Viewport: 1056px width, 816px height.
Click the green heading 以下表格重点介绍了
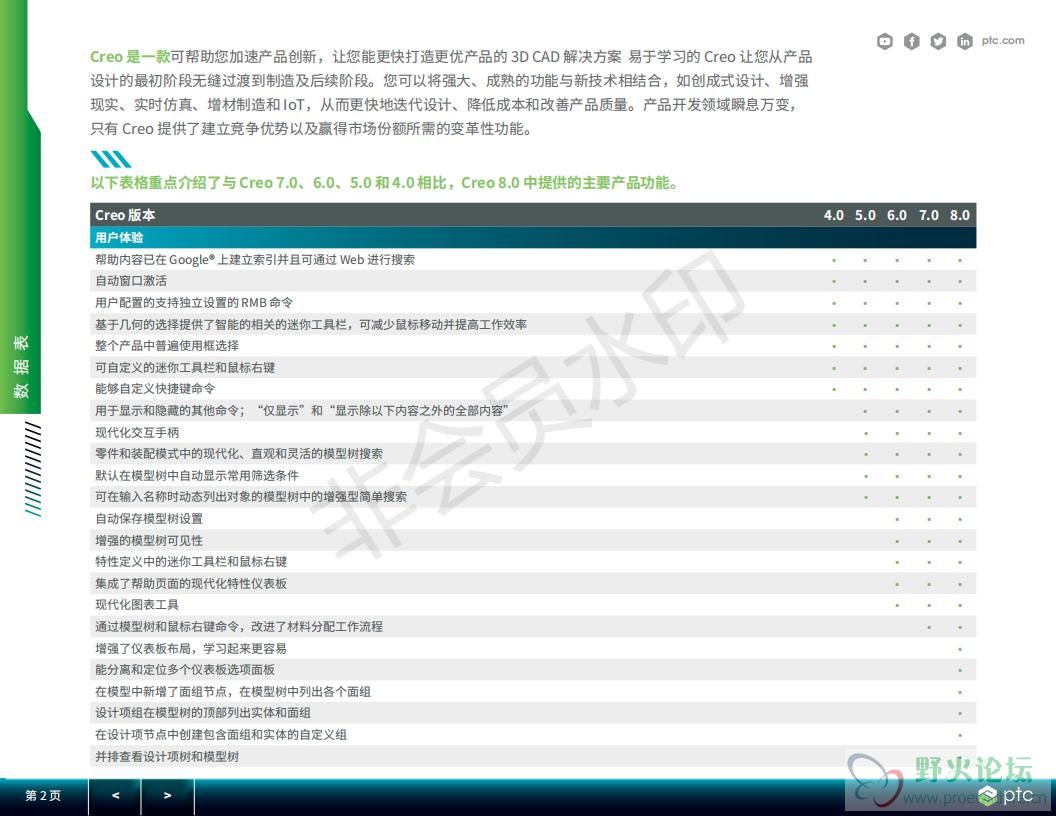click(x=385, y=182)
